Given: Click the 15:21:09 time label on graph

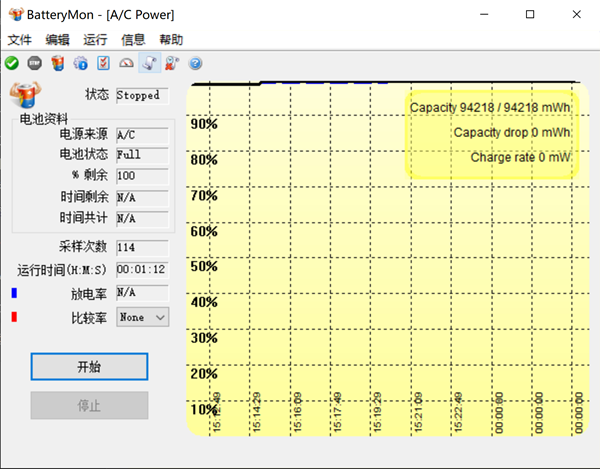Looking at the screenshot, I should (418, 412).
